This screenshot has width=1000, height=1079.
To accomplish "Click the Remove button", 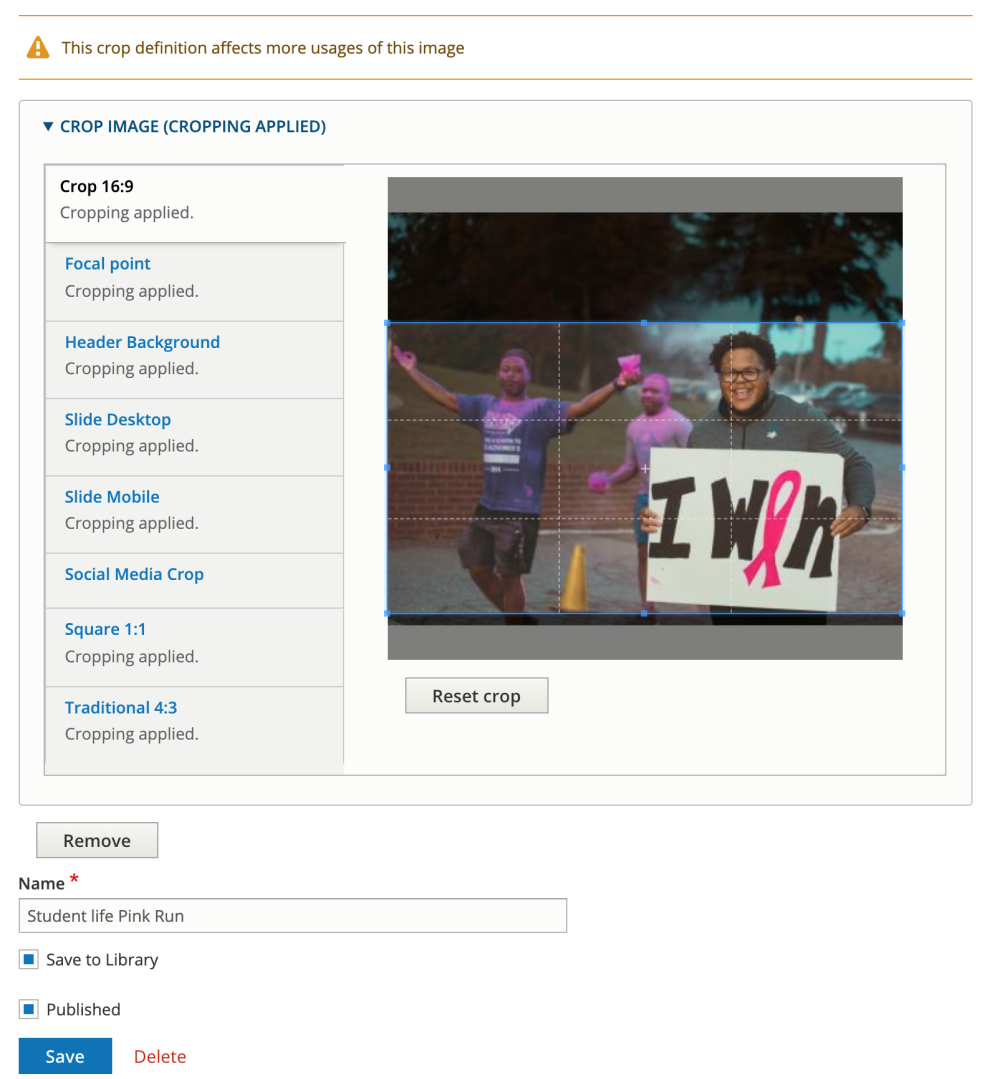I will (x=97, y=840).
